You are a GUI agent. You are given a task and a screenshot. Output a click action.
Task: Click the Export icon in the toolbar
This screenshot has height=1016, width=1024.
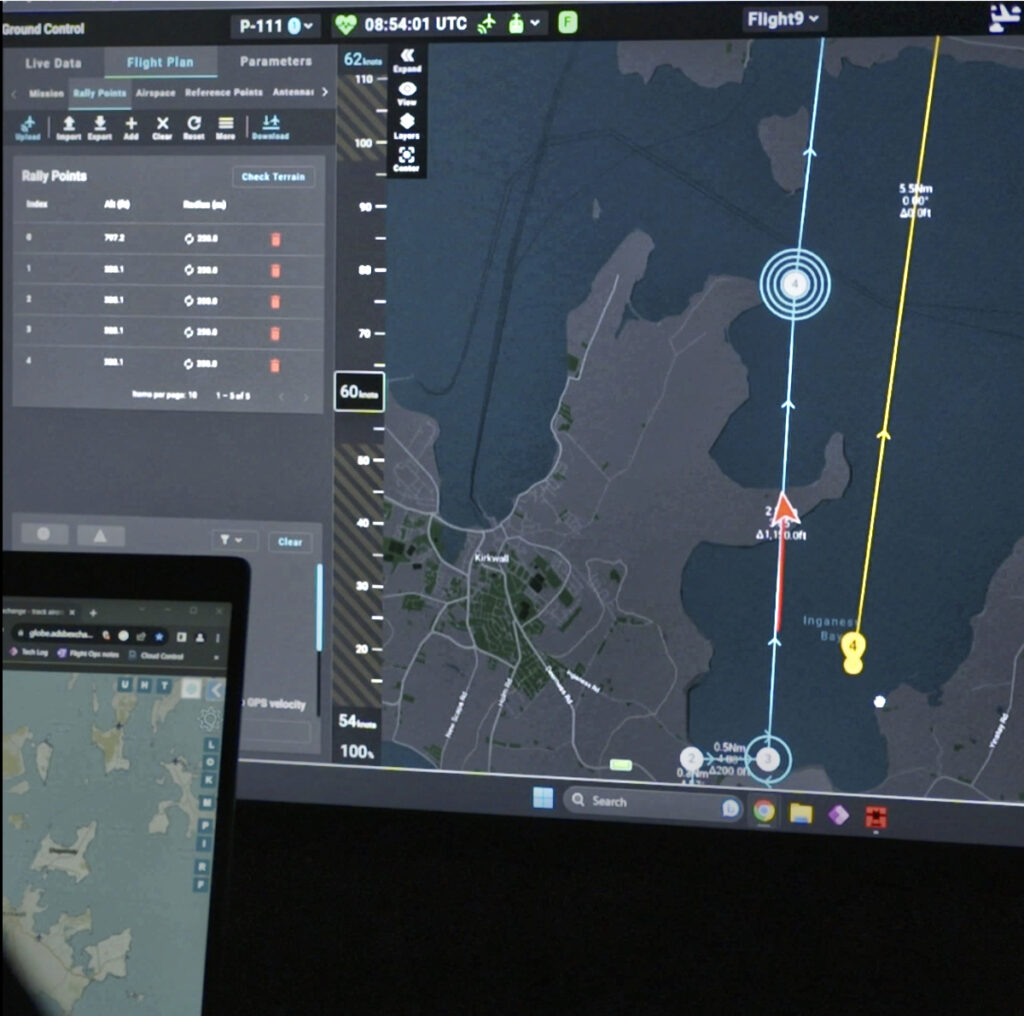99,127
